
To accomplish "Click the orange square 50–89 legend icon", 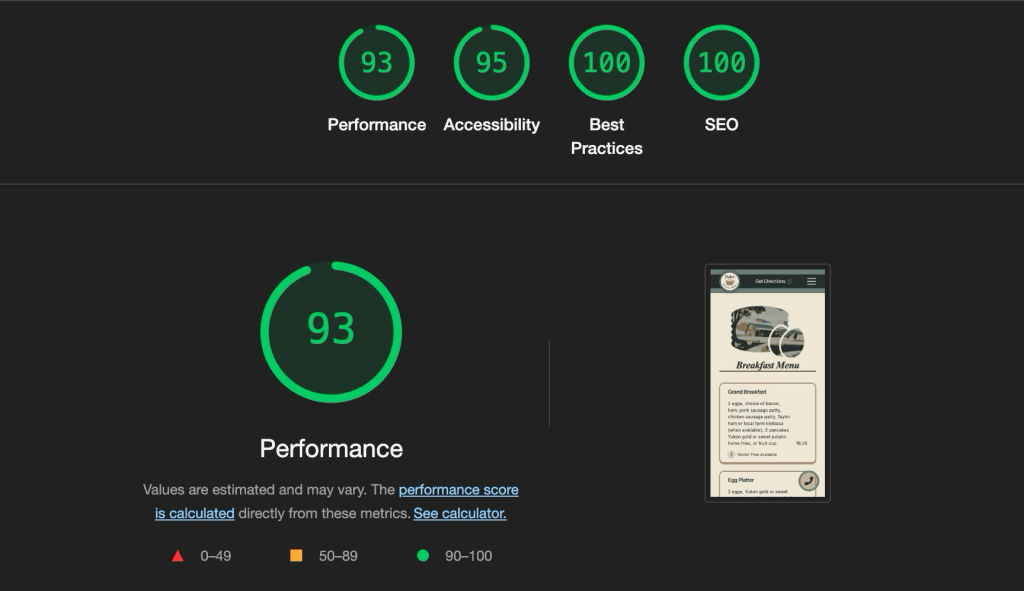I will coord(296,555).
